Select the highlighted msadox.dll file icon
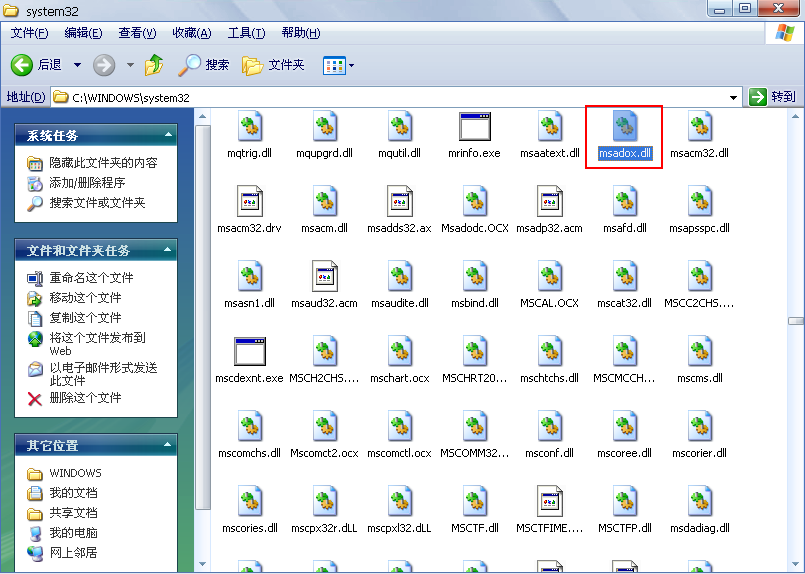This screenshot has height=574, width=805. [x=624, y=126]
